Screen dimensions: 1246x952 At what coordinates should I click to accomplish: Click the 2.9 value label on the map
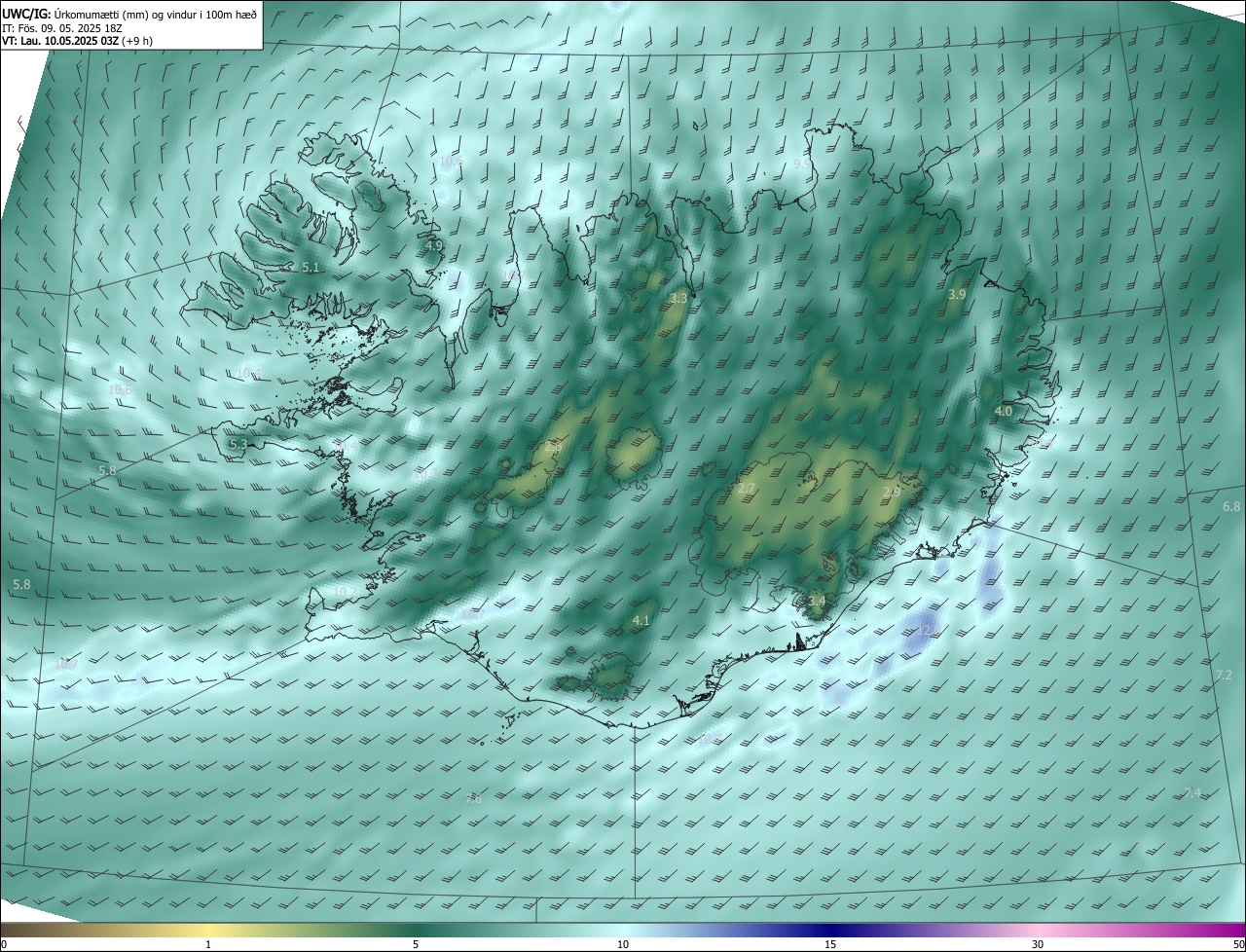[x=892, y=493]
